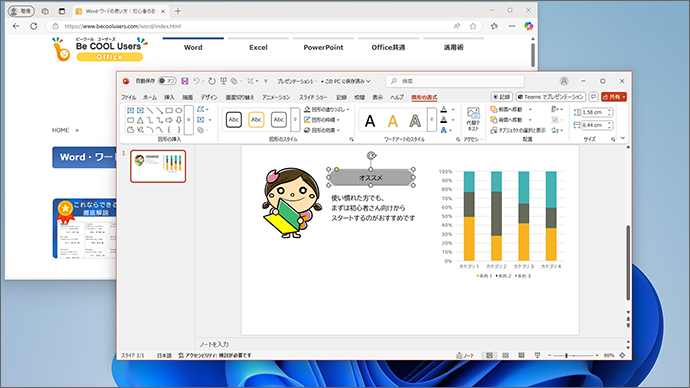The image size is (690, 388).
Task: Expand the WordArt styles gallery more arrow
Action: [432, 120]
